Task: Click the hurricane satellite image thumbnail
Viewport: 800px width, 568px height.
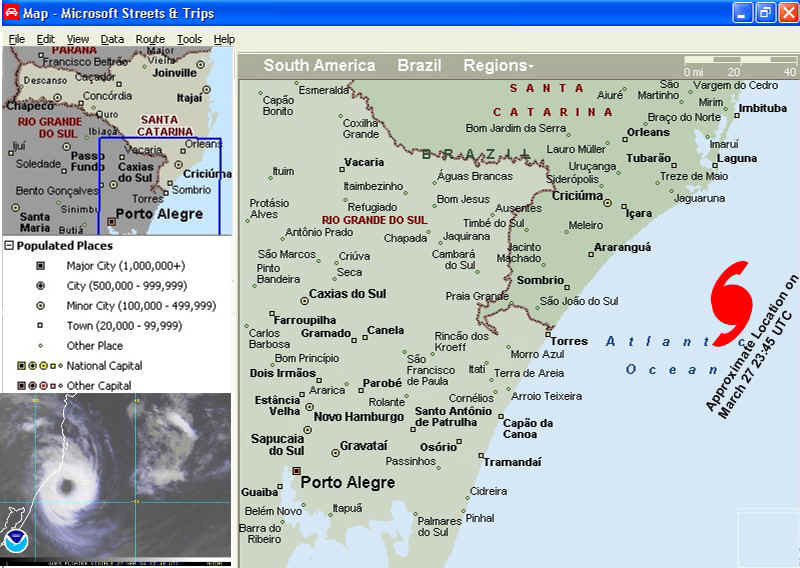Action: (x=116, y=479)
